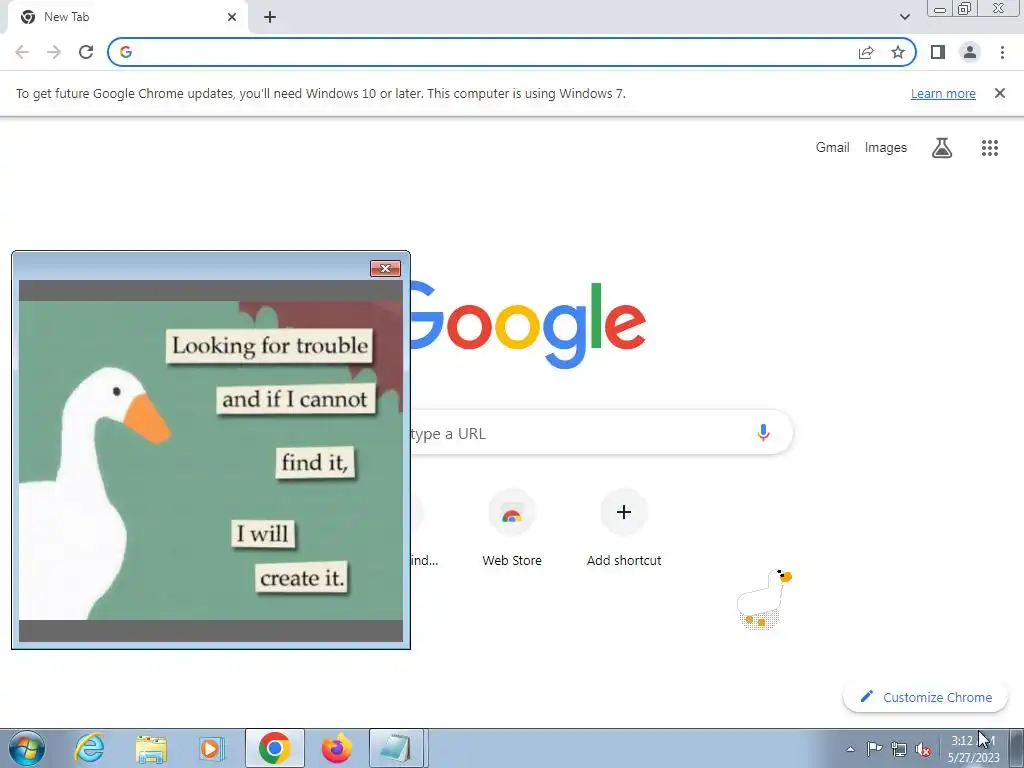Open the Gmail link
Viewport: 1024px width, 768px height.
[x=832, y=148]
